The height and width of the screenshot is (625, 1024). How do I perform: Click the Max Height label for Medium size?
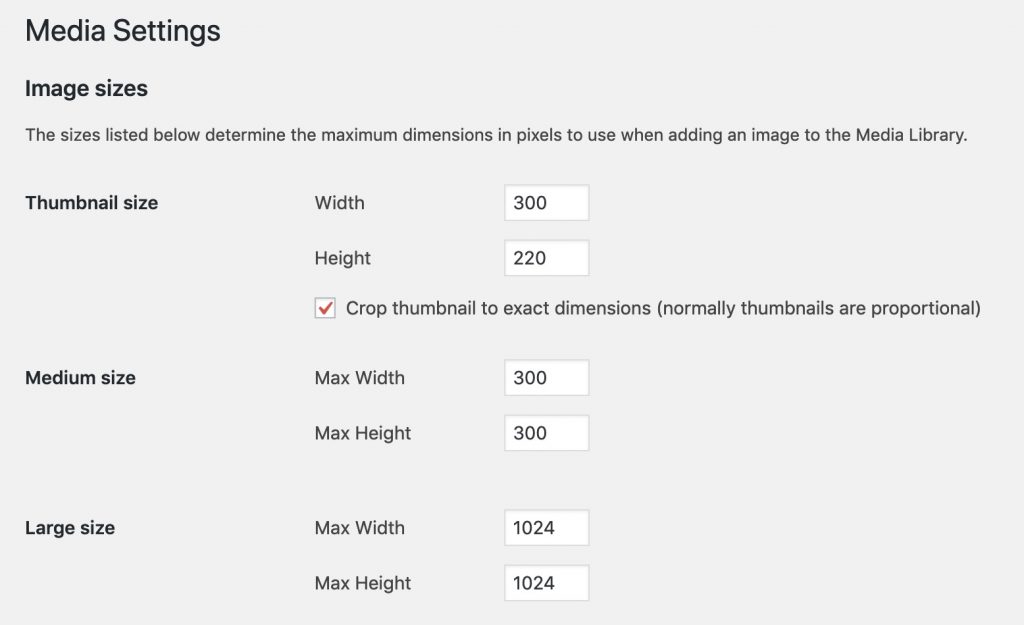pyautogui.click(x=362, y=433)
